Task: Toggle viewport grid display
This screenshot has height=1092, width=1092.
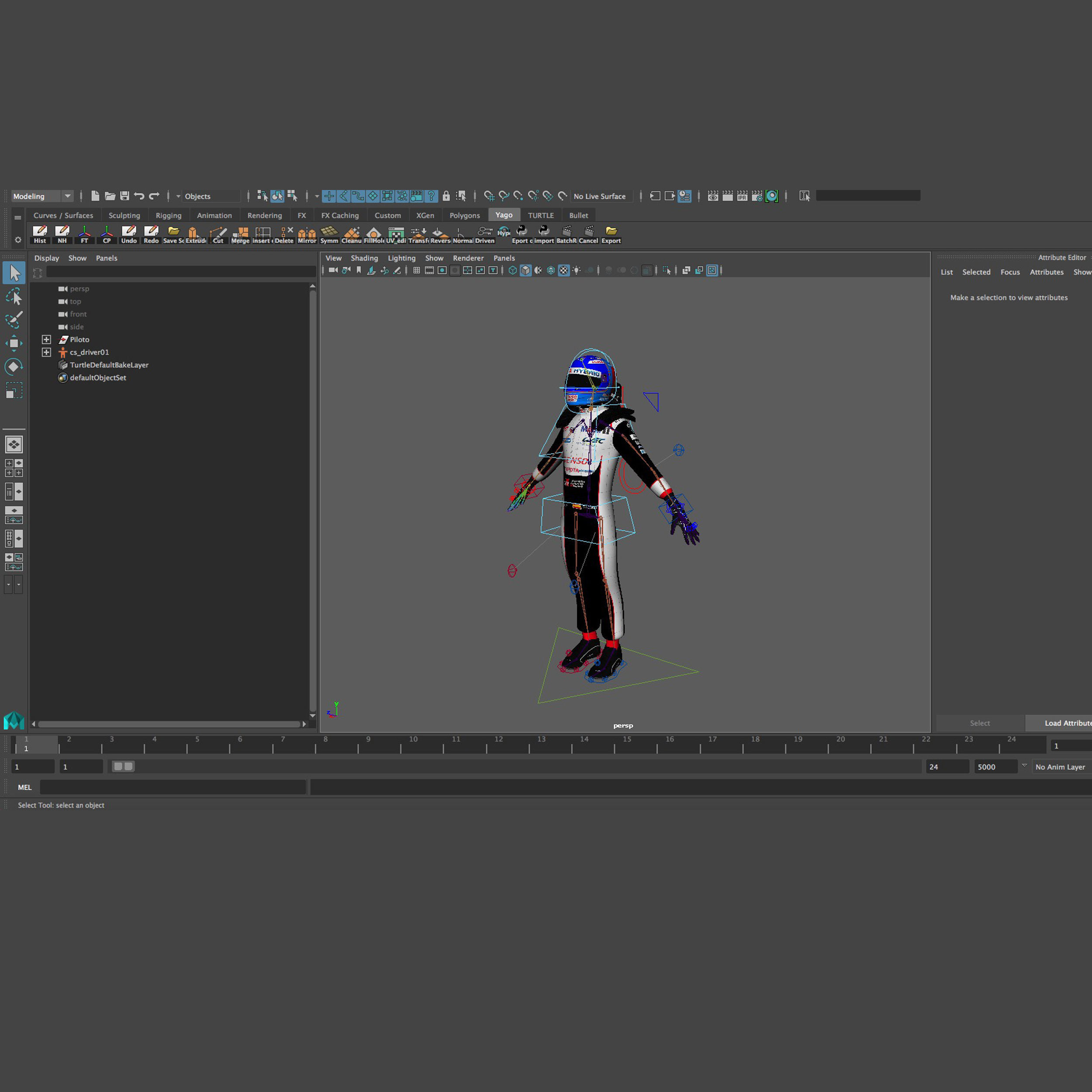Action: tap(417, 271)
